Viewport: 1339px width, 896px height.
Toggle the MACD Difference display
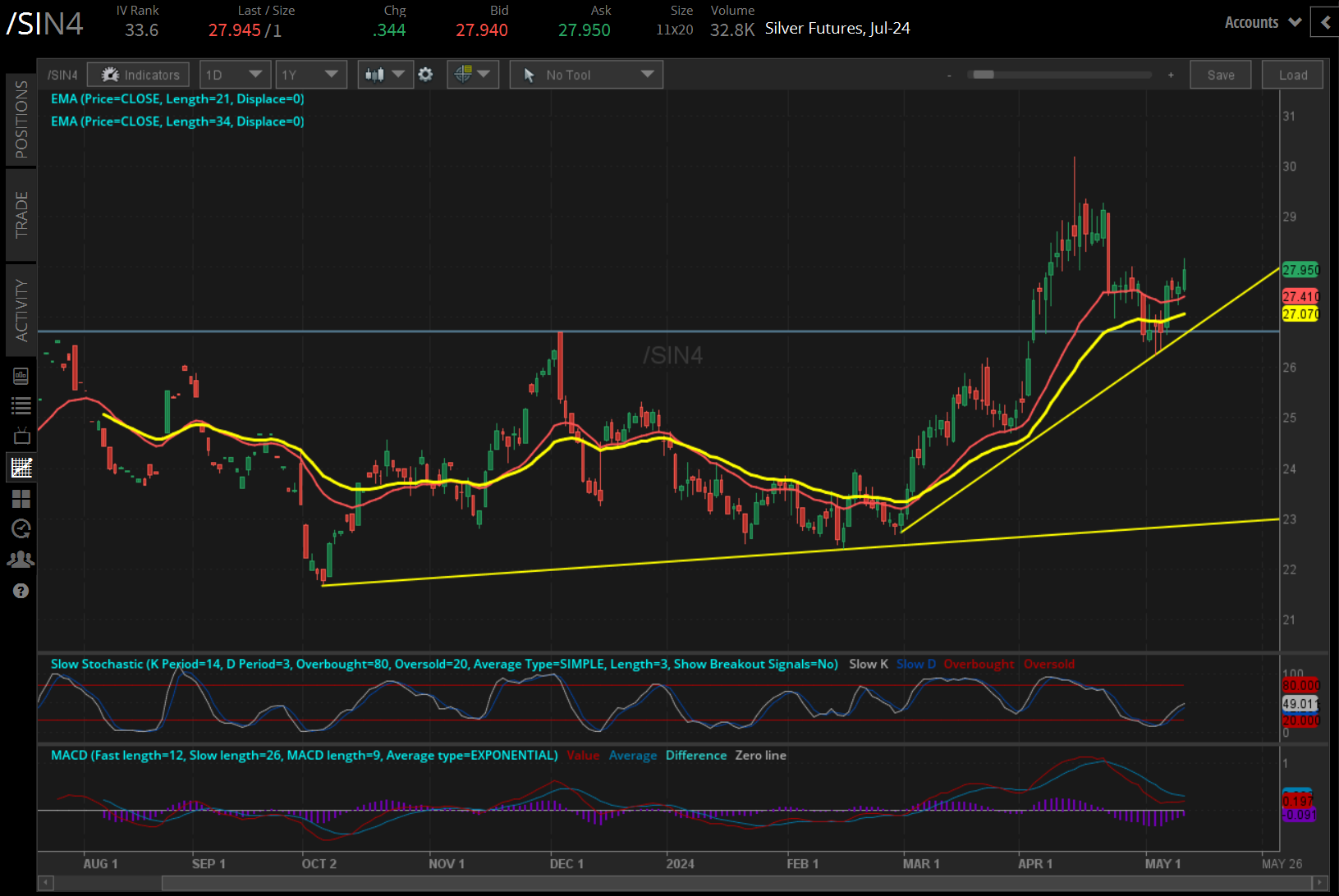[x=695, y=755]
